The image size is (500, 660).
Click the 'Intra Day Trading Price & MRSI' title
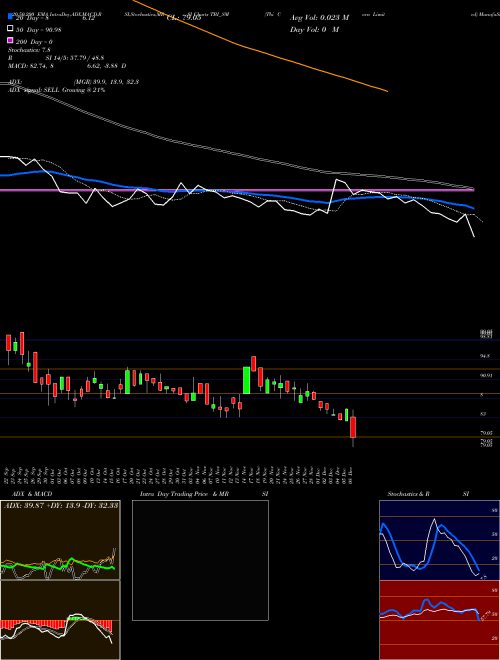(204, 494)
